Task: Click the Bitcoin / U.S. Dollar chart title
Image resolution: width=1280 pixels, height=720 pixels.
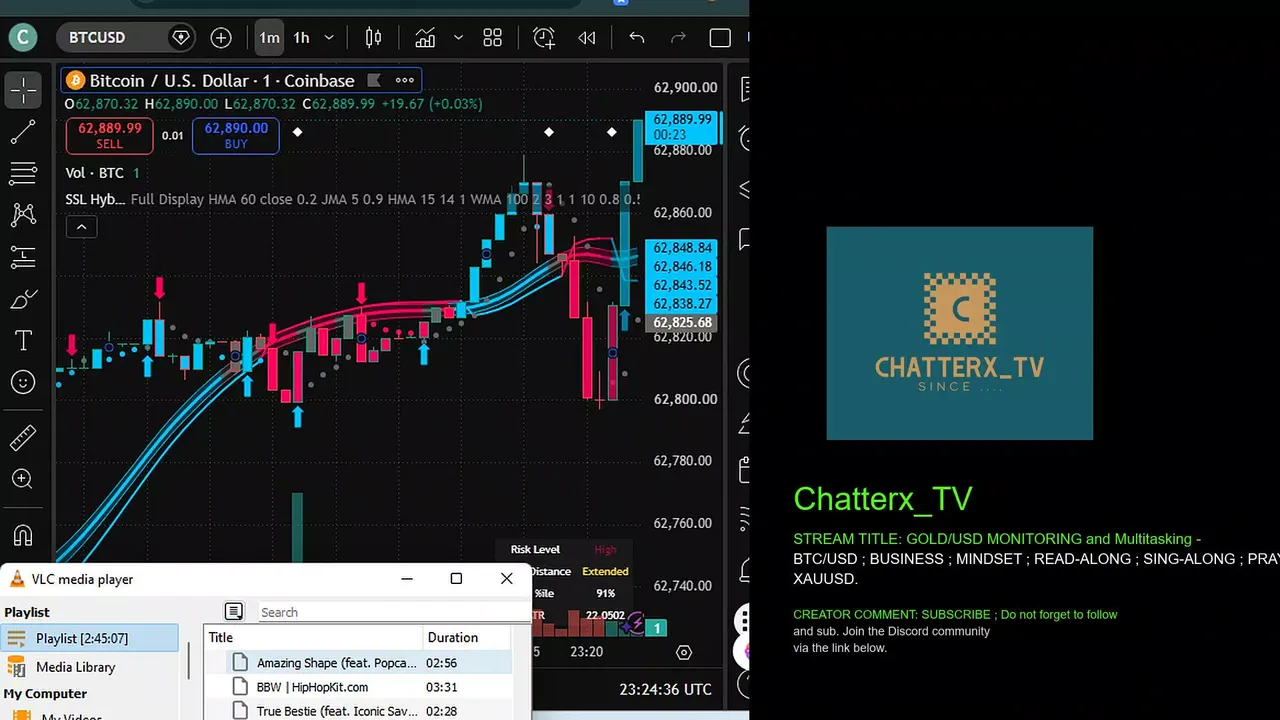Action: click(222, 81)
